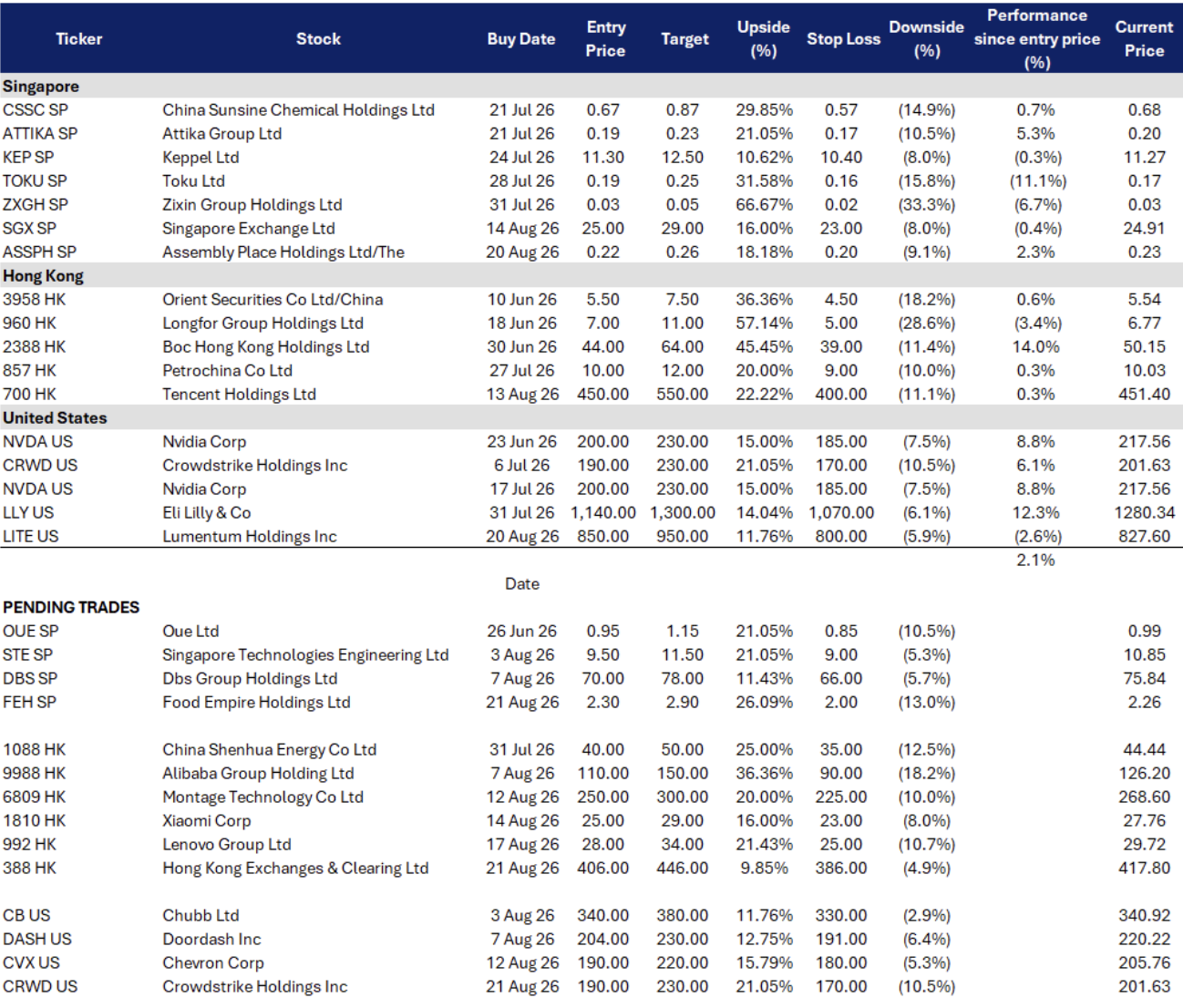1183x1008 pixels.
Task: Select the Singapore section label
Action: point(41,87)
